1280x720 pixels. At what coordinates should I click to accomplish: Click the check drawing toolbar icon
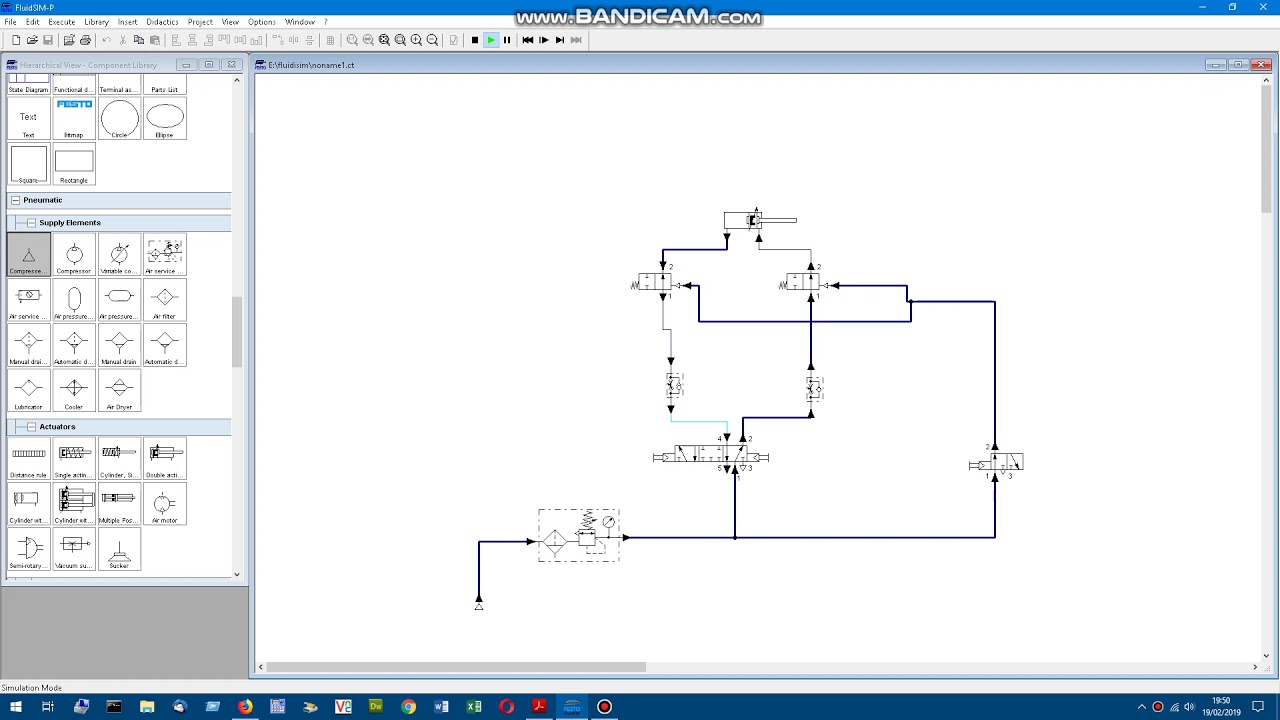454,40
